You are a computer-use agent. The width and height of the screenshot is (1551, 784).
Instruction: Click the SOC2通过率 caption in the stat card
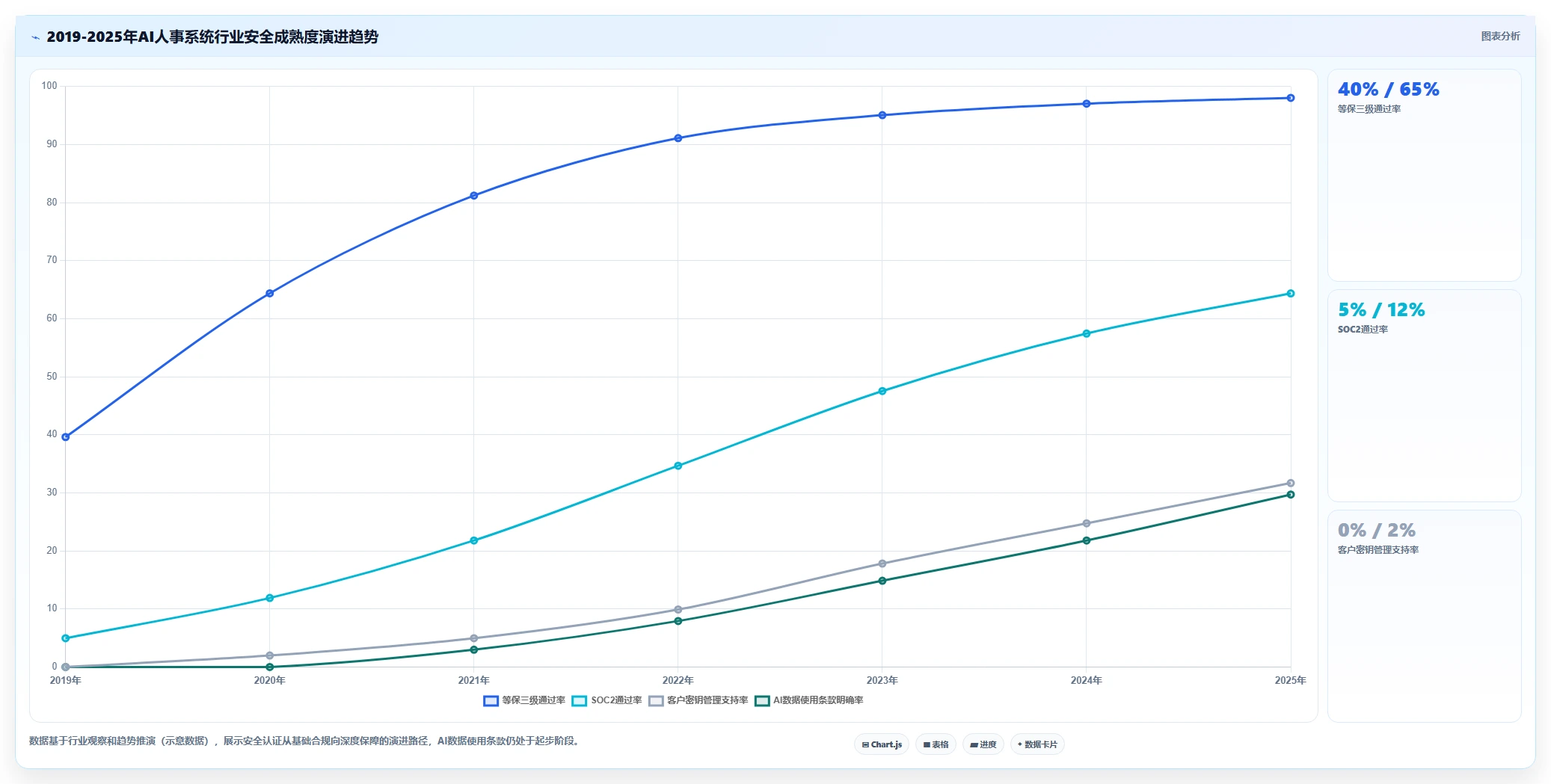coord(1363,330)
